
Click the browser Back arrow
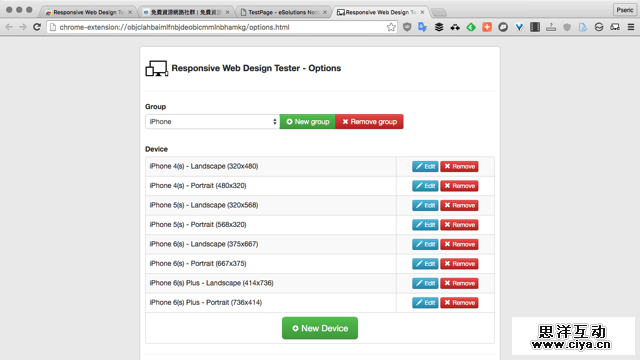pos(9,27)
